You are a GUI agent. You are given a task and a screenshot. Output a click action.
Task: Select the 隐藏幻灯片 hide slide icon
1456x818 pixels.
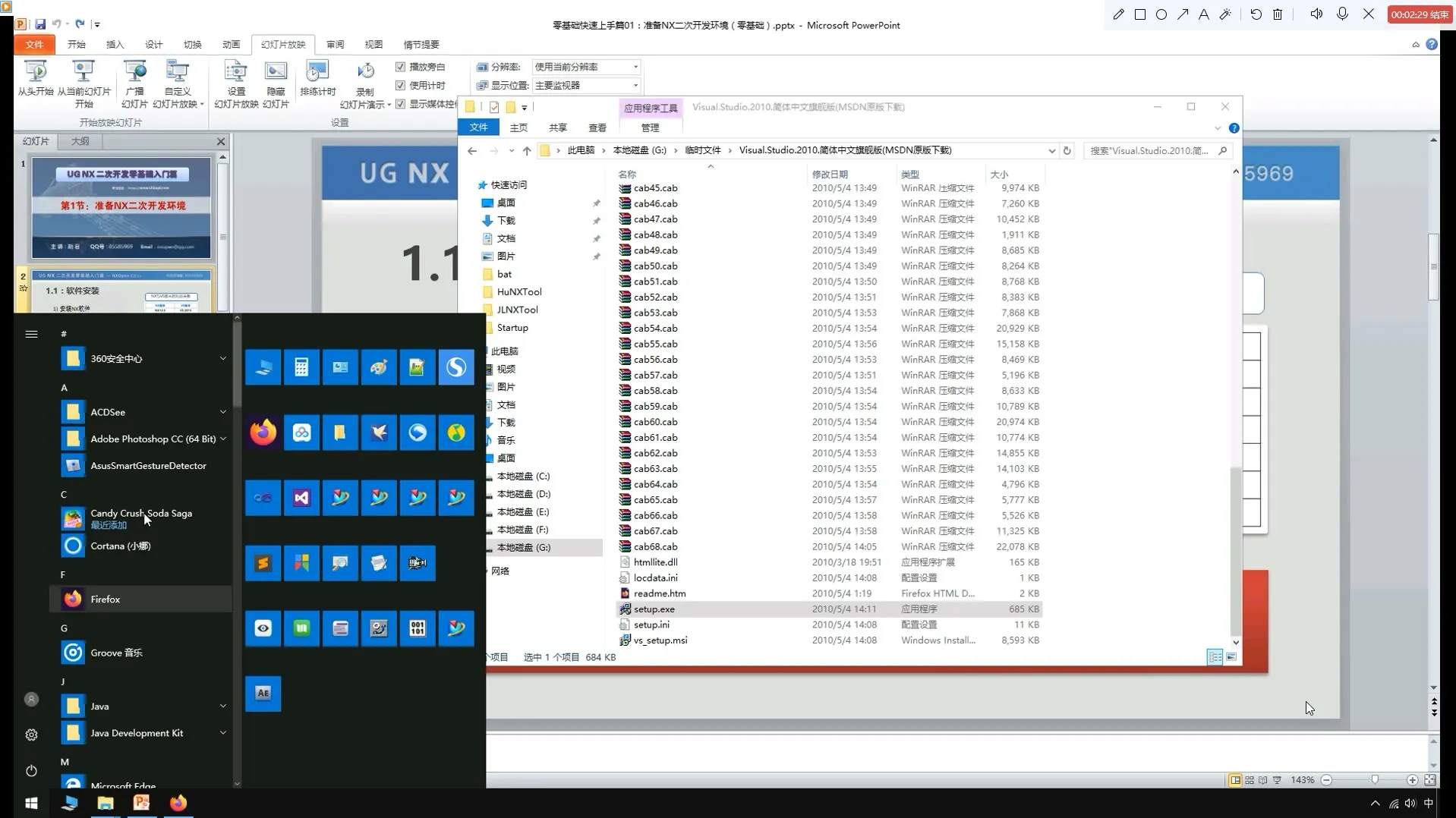point(276,78)
